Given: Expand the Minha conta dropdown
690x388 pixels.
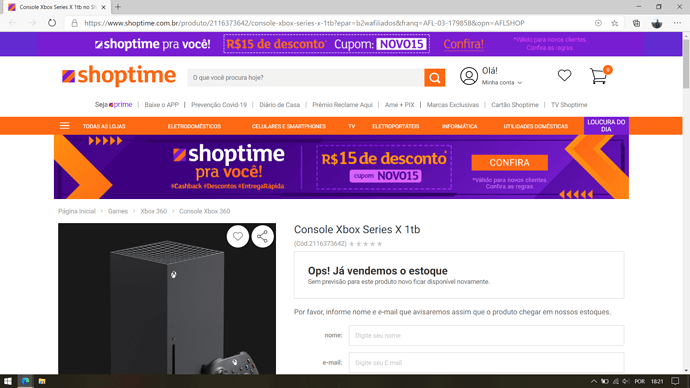Looking at the screenshot, I should coord(502,83).
